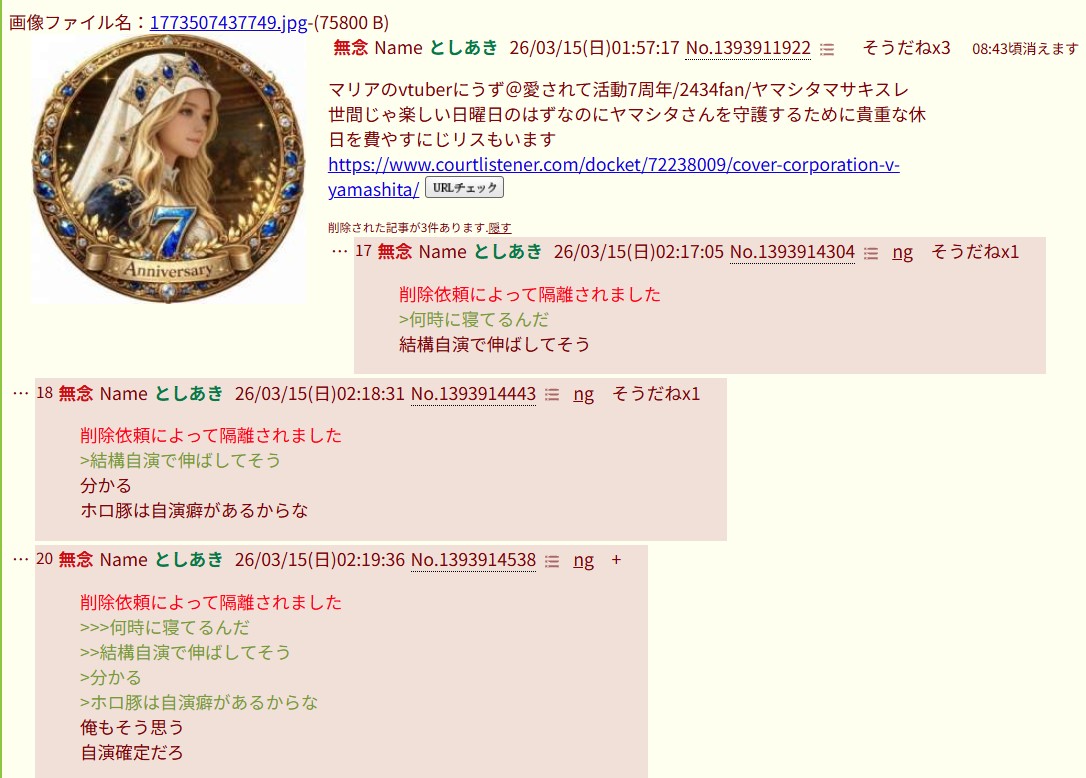Click post number No.1393911922

coord(748,48)
